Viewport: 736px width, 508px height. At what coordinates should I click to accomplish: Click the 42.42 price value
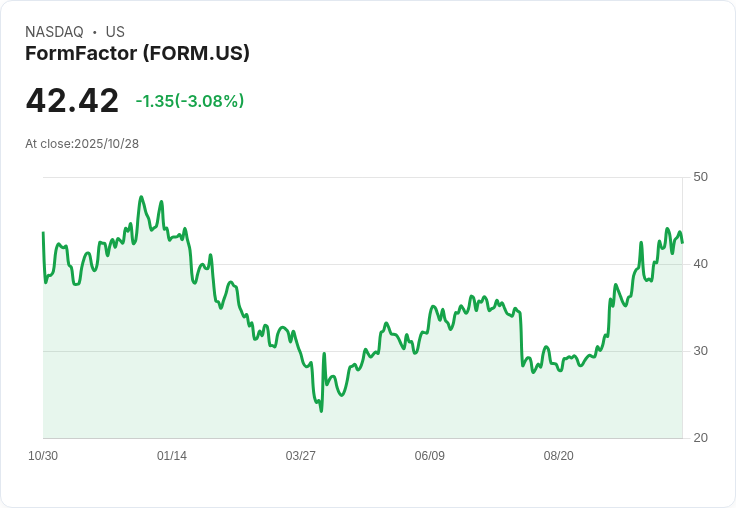[x=72, y=101]
